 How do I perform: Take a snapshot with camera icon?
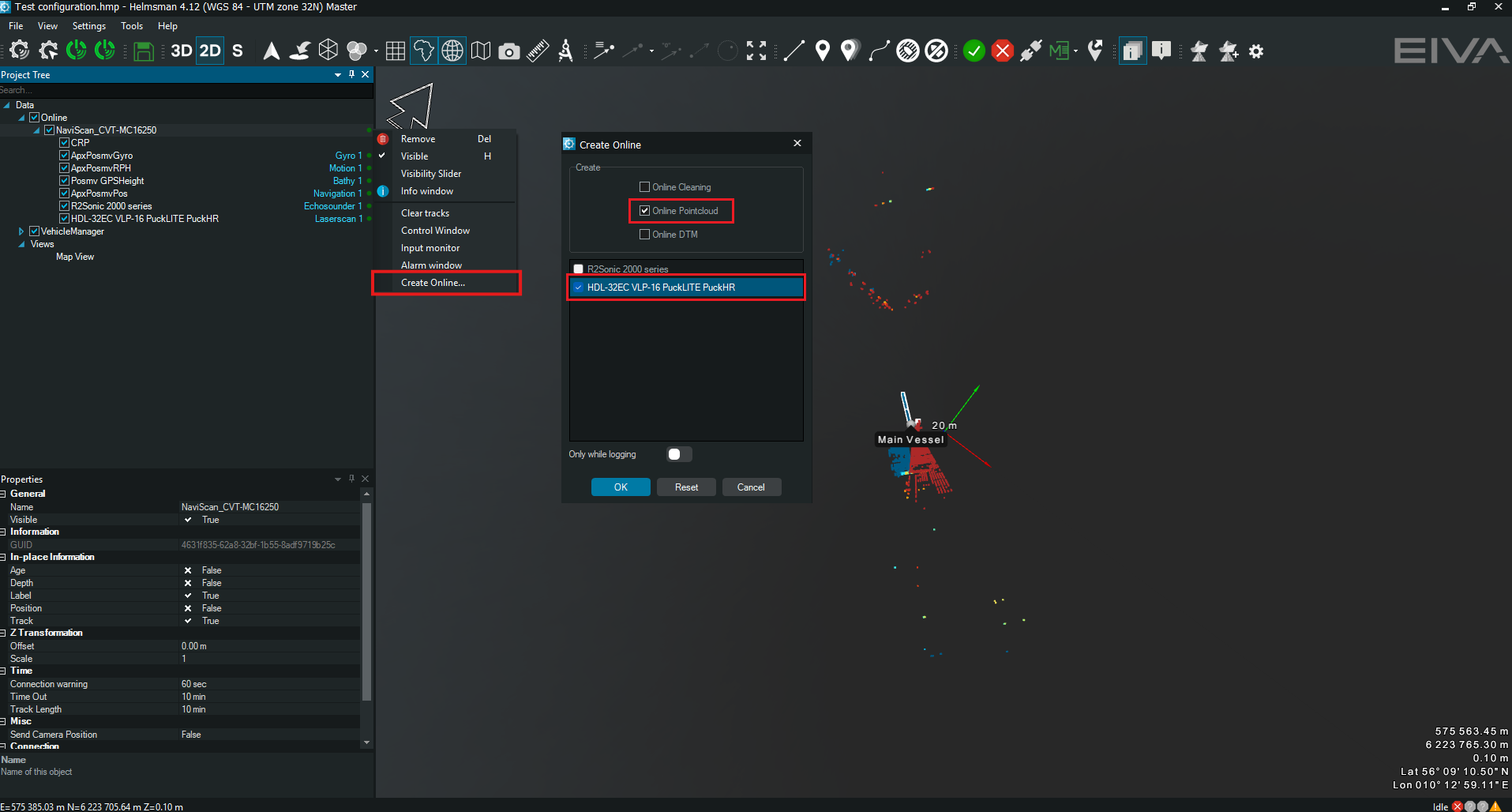point(509,52)
